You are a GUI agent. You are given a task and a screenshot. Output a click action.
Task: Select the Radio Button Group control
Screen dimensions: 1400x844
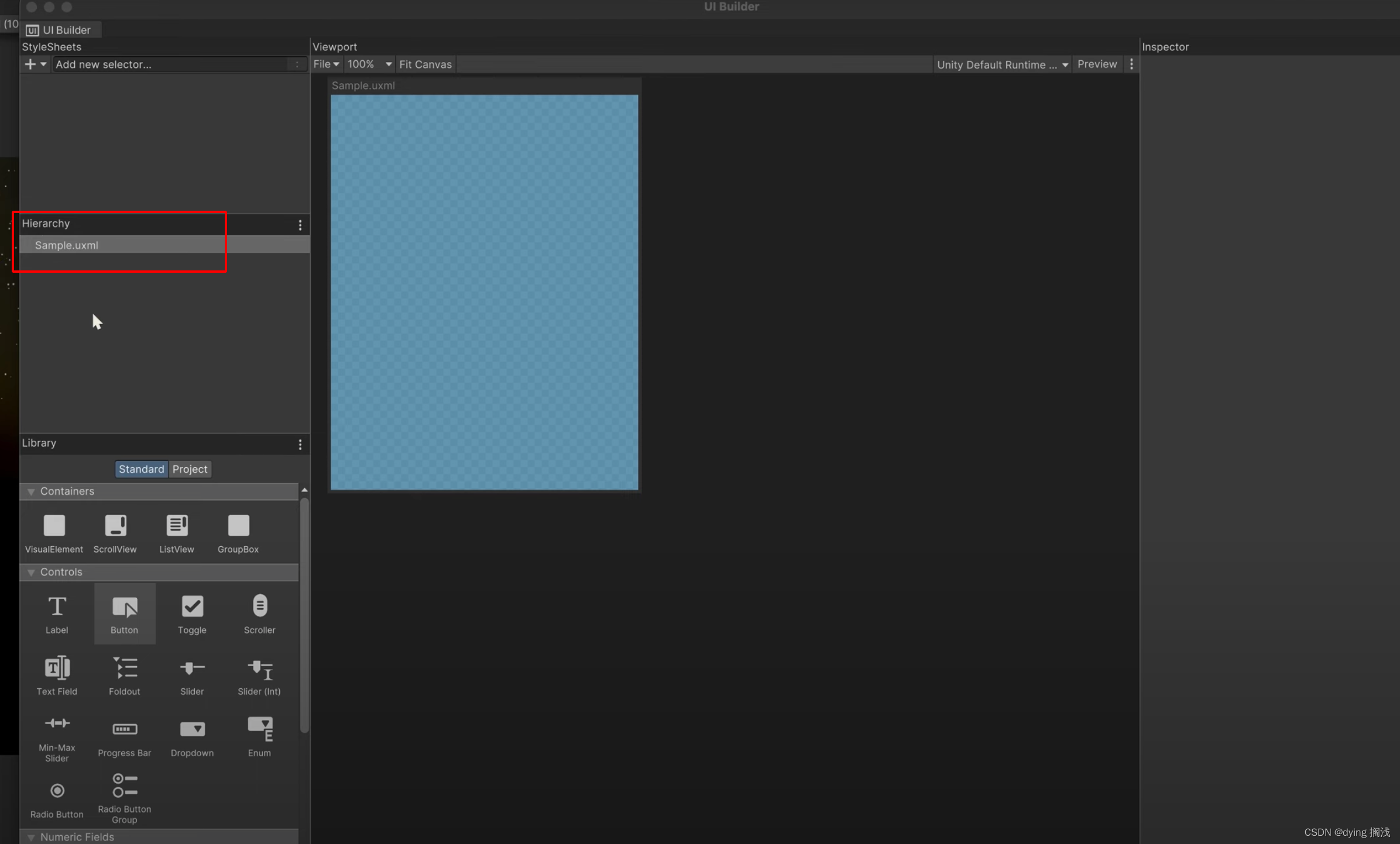point(125,786)
